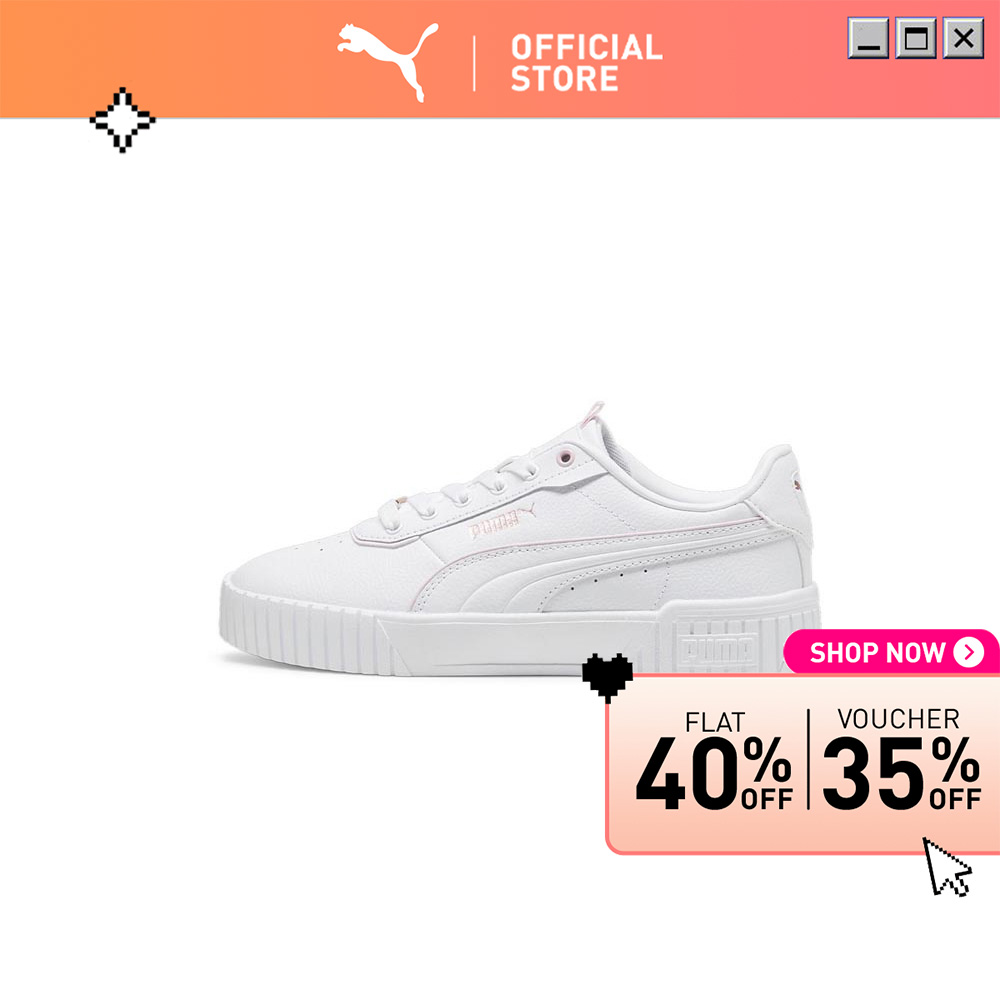Click the arrow circle in Shop Now

pos(969,652)
